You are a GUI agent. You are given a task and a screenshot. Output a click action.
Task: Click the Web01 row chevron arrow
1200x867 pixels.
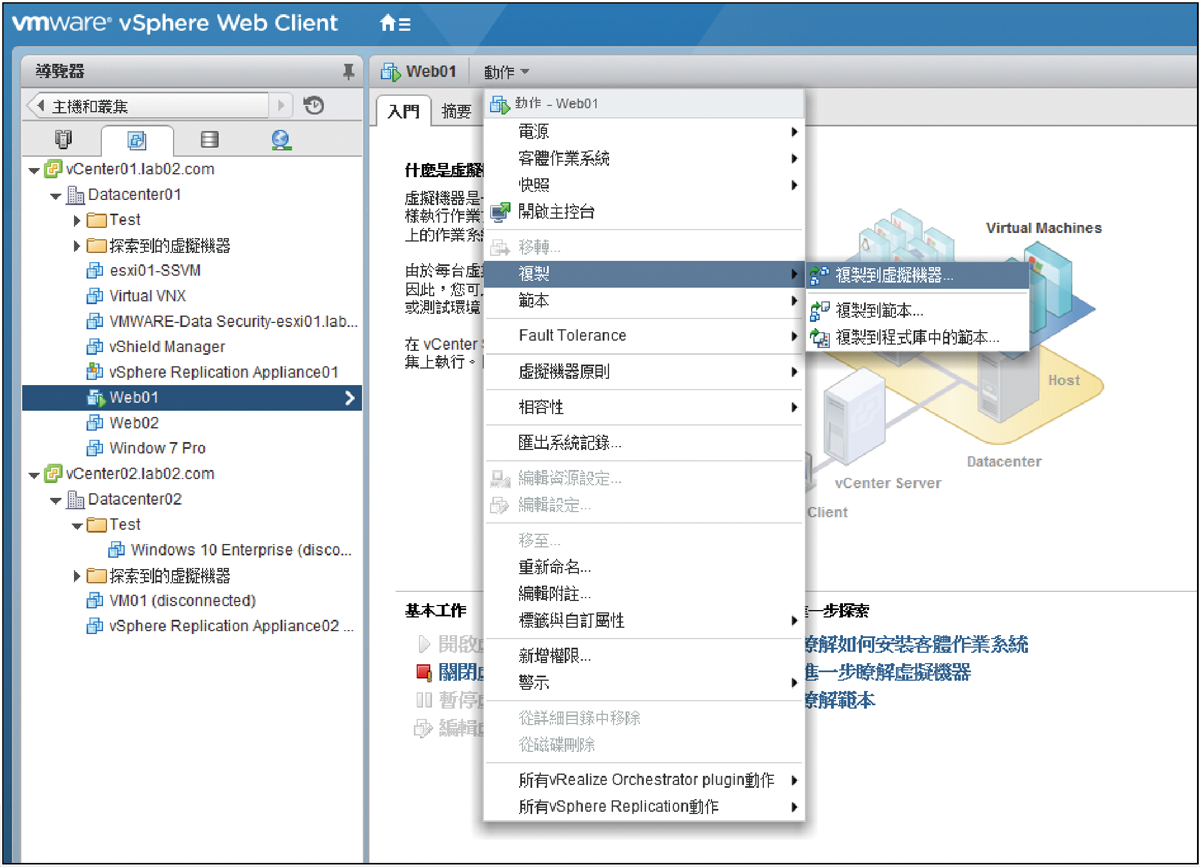350,398
